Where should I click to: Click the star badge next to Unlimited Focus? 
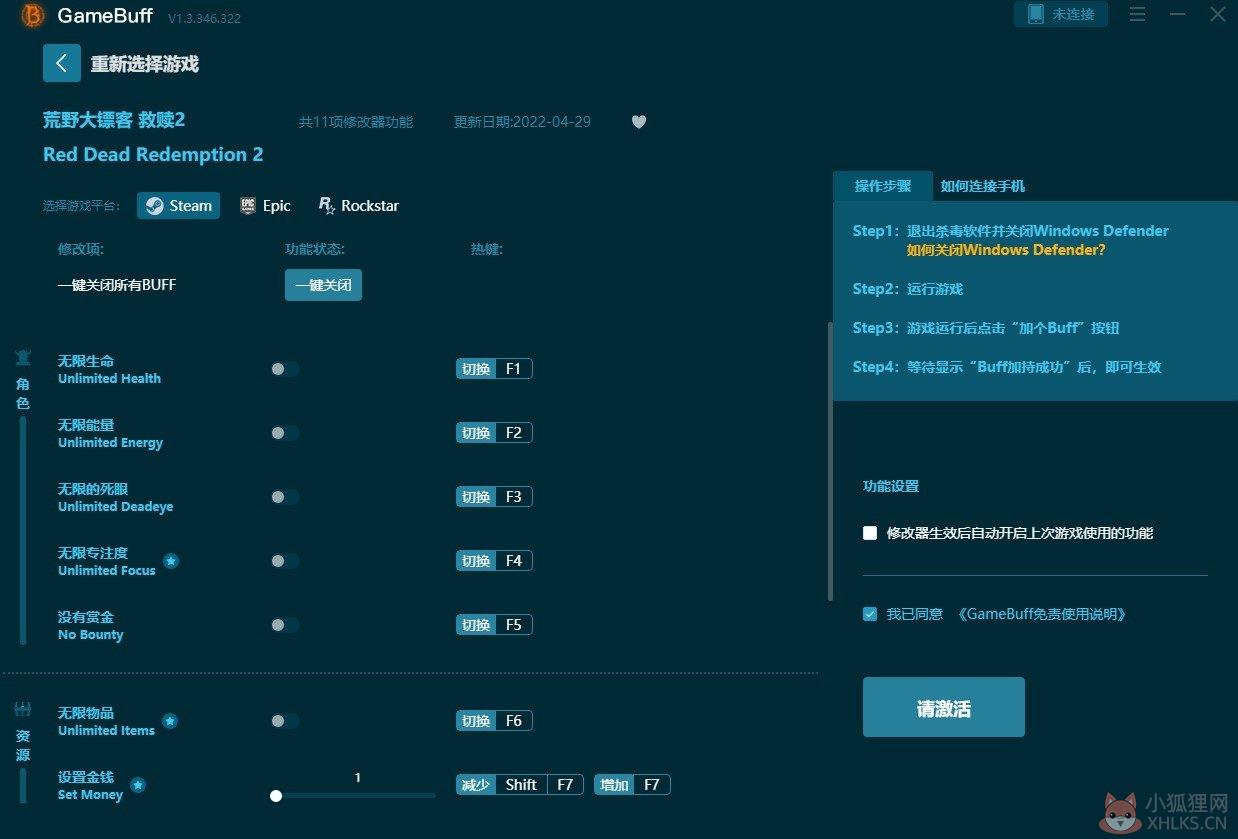click(171, 561)
